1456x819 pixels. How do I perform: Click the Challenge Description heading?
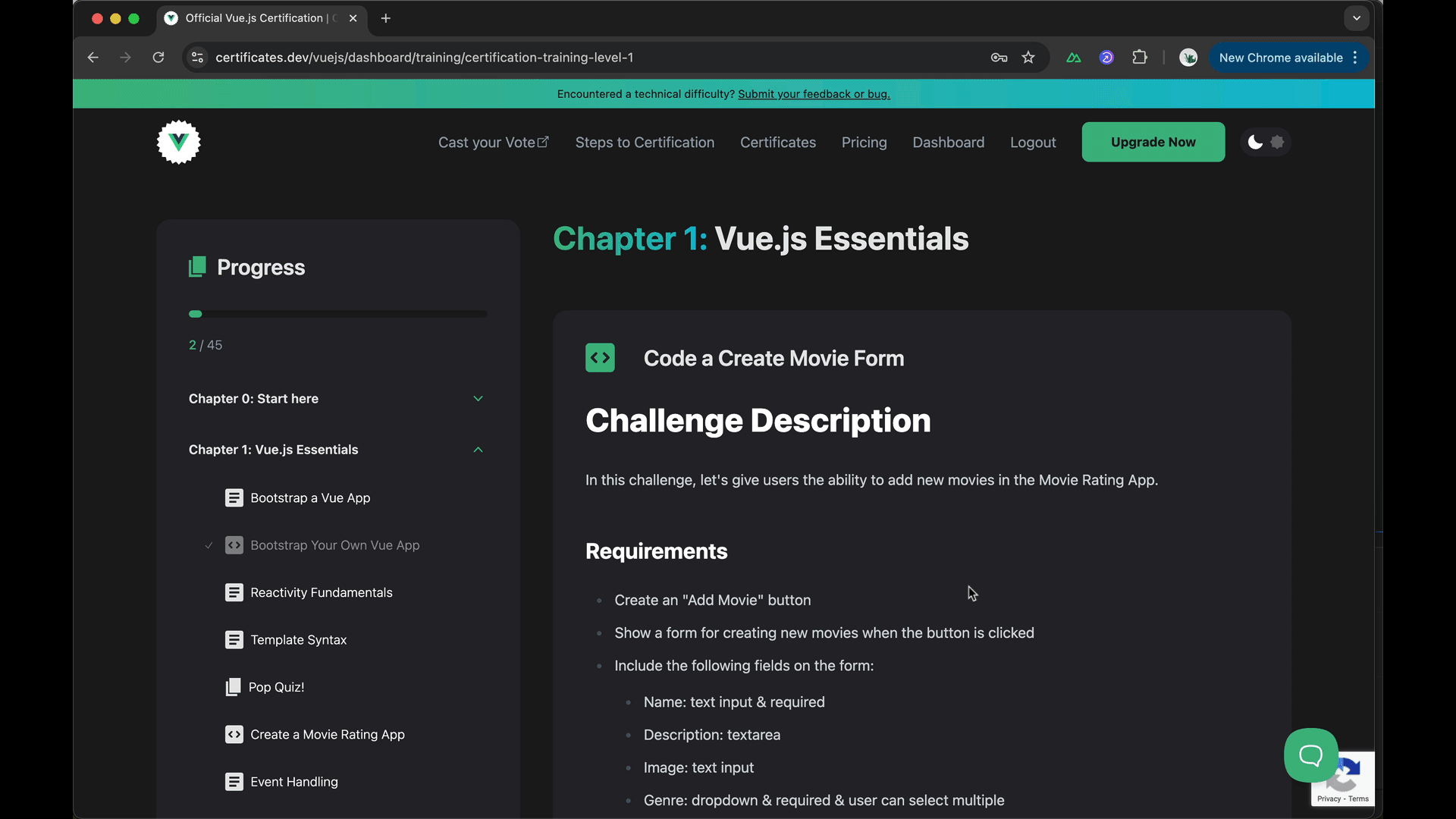click(x=758, y=421)
